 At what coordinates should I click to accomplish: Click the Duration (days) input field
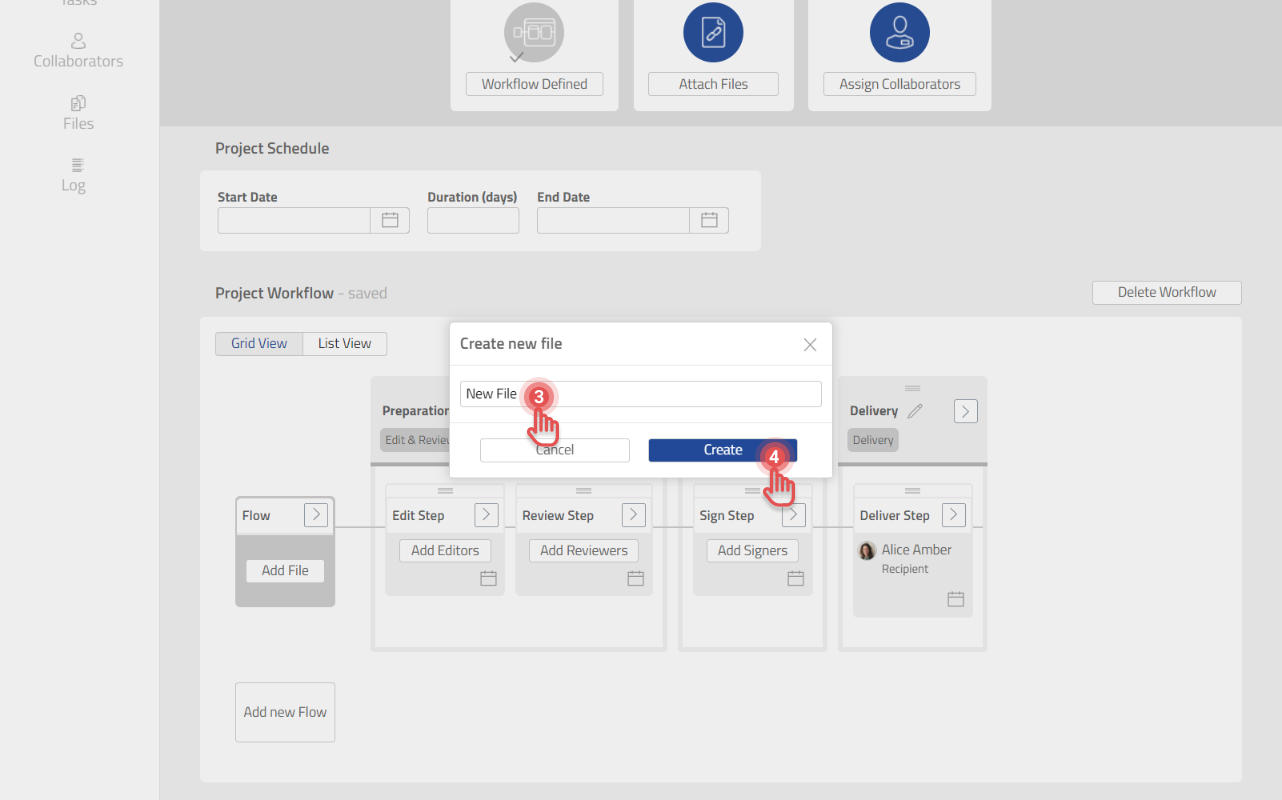pos(473,220)
